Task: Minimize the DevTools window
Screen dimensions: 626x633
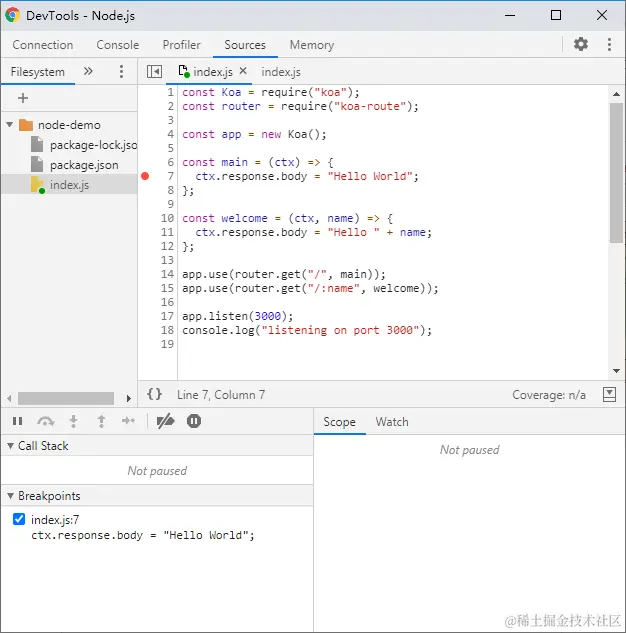Action: (510, 15)
